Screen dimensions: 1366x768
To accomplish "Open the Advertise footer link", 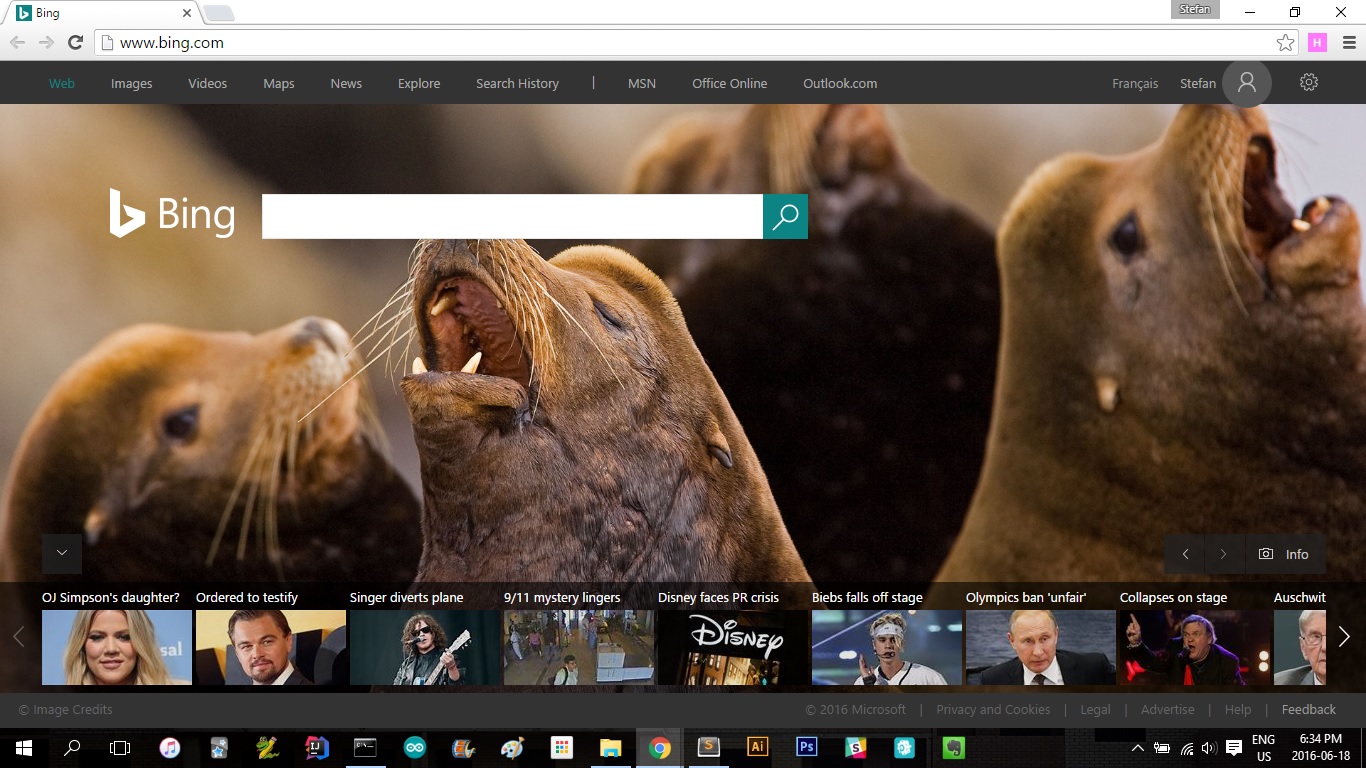I will [x=1168, y=709].
